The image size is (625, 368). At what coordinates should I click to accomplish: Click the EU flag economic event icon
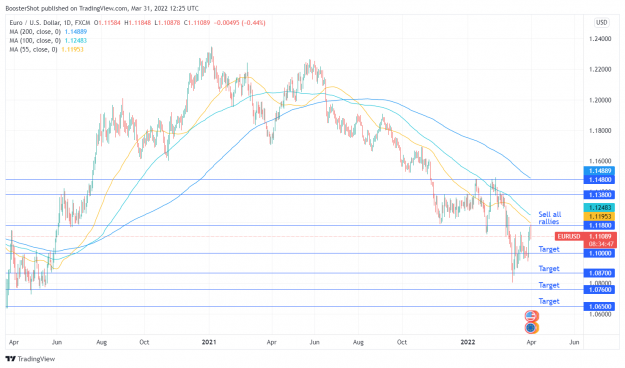[531, 328]
